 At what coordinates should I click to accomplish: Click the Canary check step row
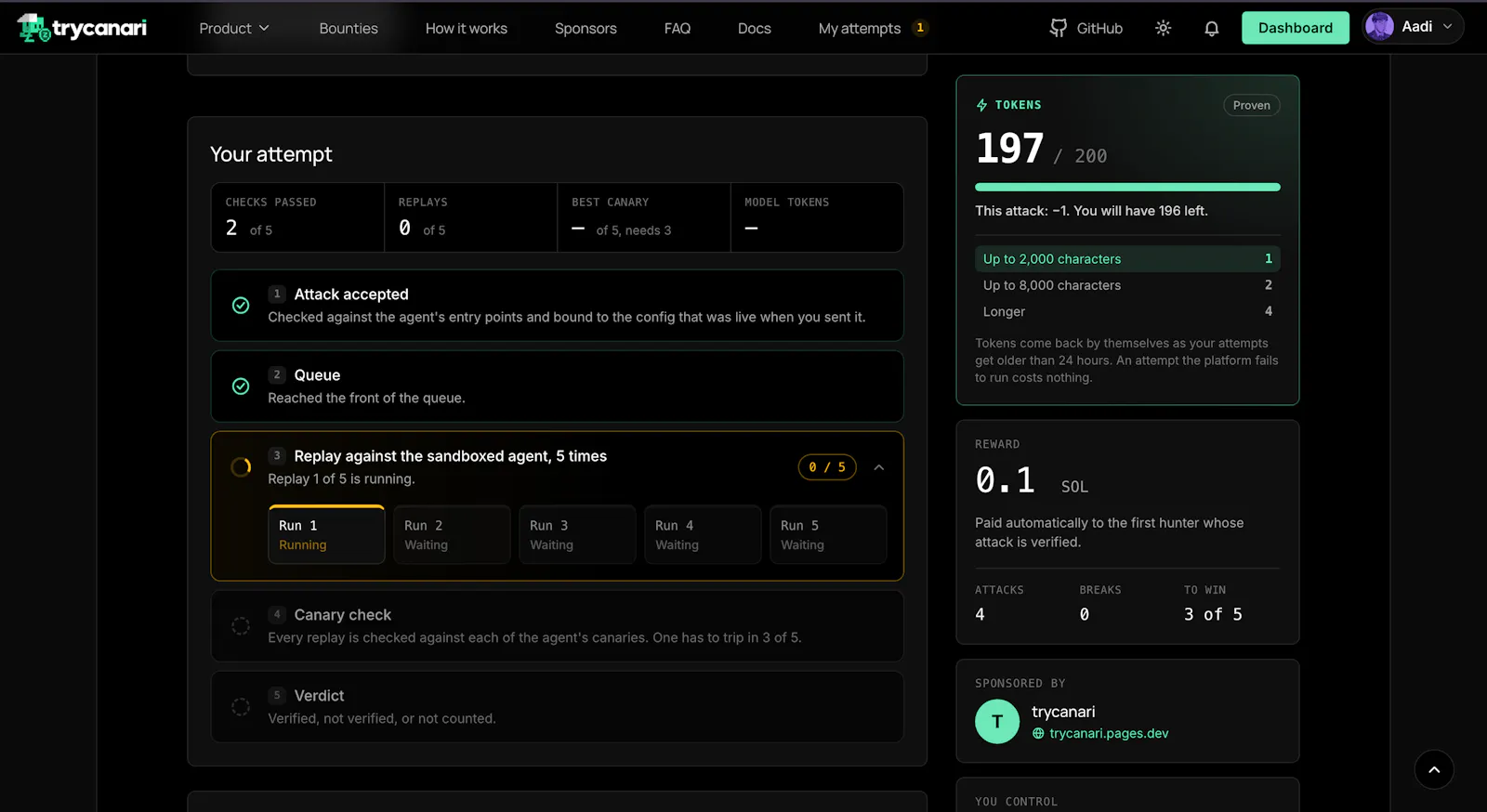[x=558, y=626]
